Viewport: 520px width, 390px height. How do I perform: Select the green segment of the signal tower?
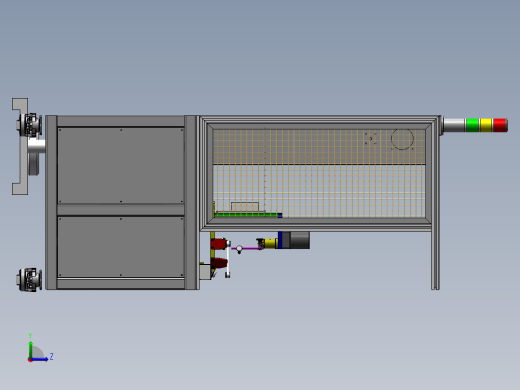point(472,125)
